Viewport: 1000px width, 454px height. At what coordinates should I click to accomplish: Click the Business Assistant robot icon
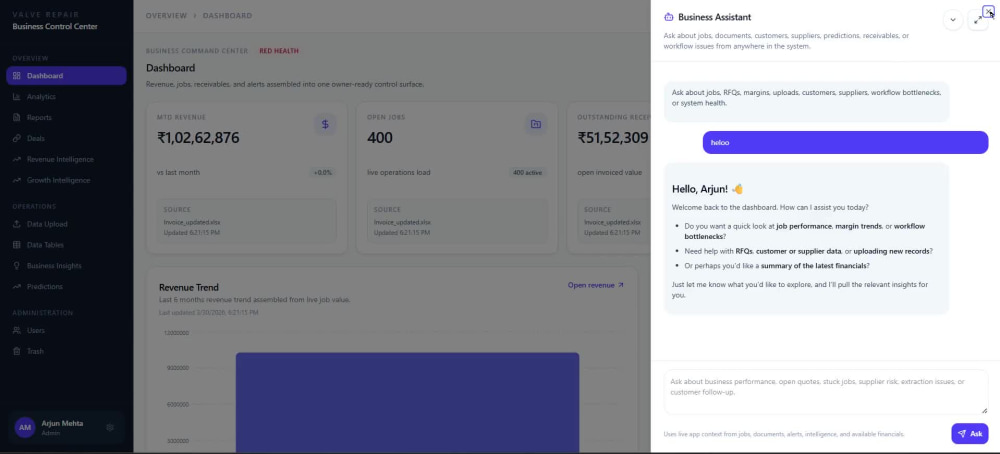point(668,17)
